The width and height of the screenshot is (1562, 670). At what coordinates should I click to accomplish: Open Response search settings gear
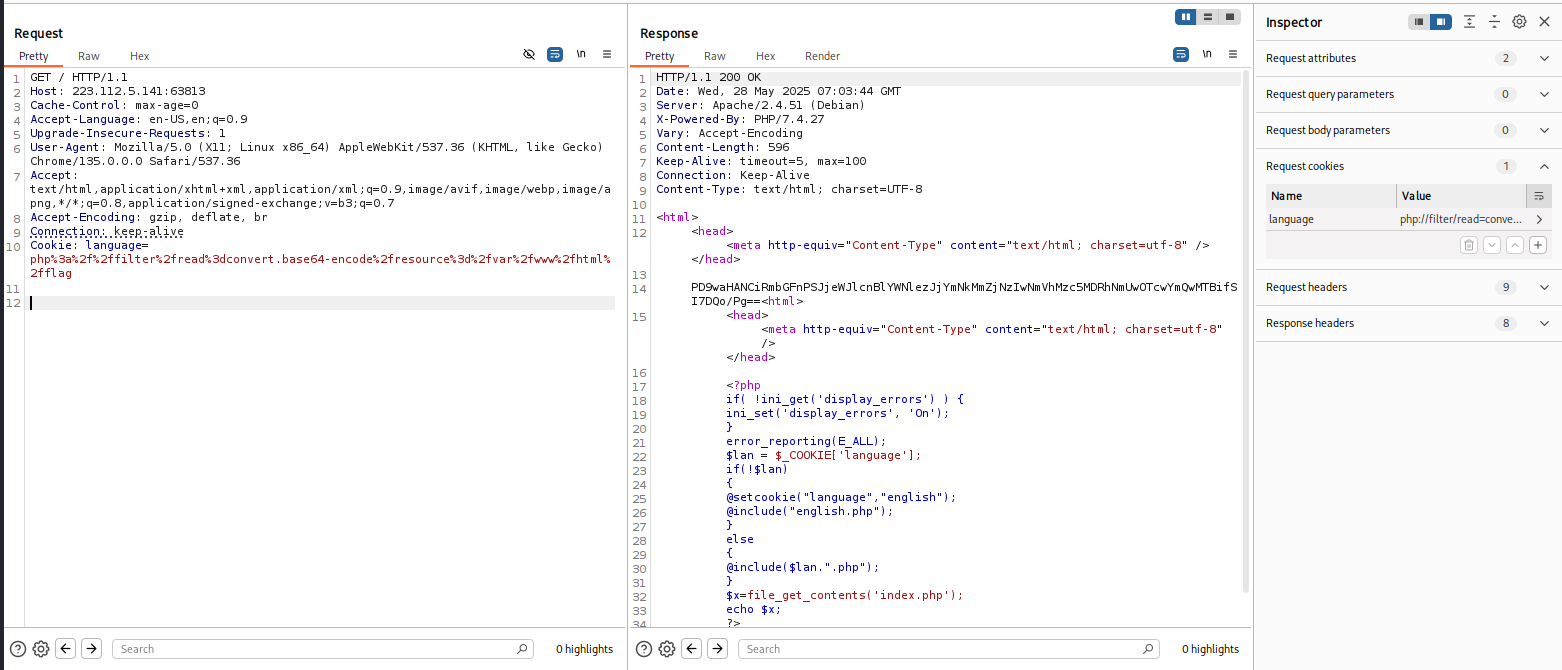(x=667, y=648)
